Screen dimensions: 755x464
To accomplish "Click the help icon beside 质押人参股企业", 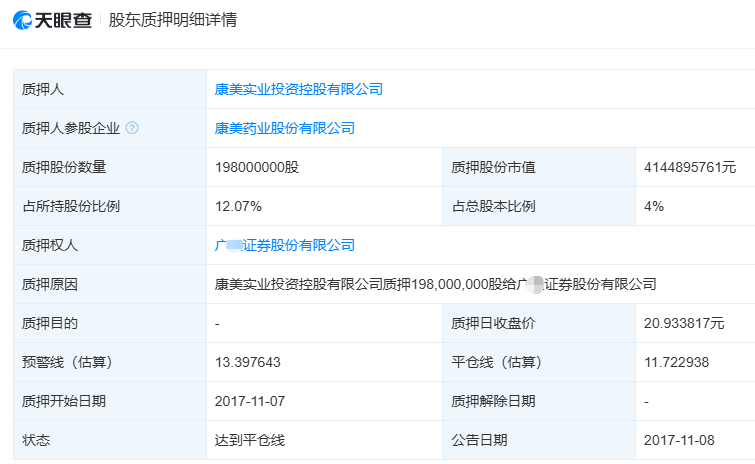I will 132,128.
